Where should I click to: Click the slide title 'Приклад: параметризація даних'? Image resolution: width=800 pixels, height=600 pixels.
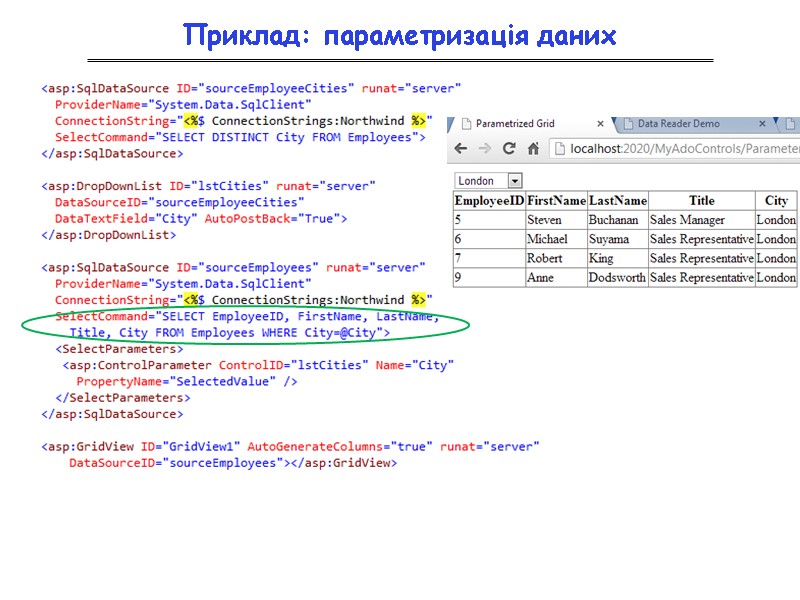point(399,36)
